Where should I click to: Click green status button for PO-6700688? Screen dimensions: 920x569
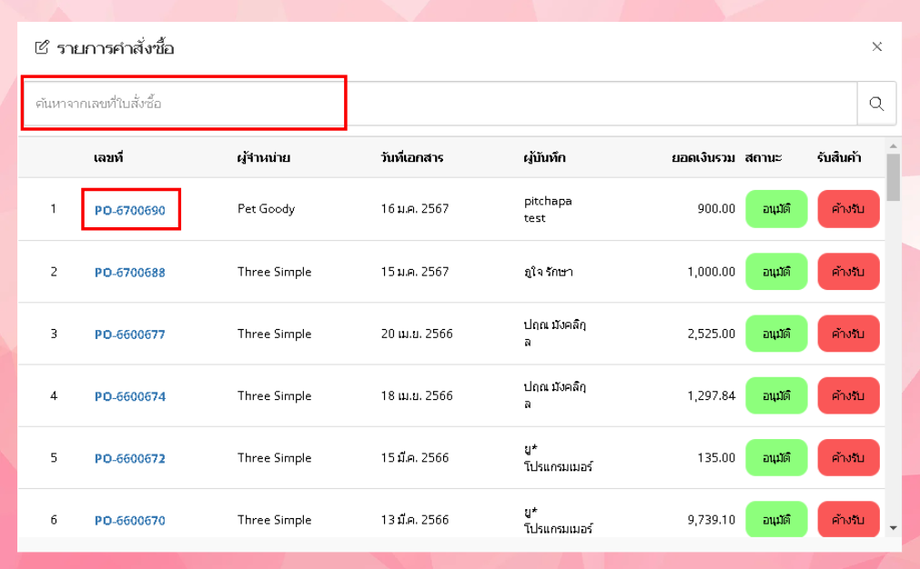pyautogui.click(x=776, y=272)
